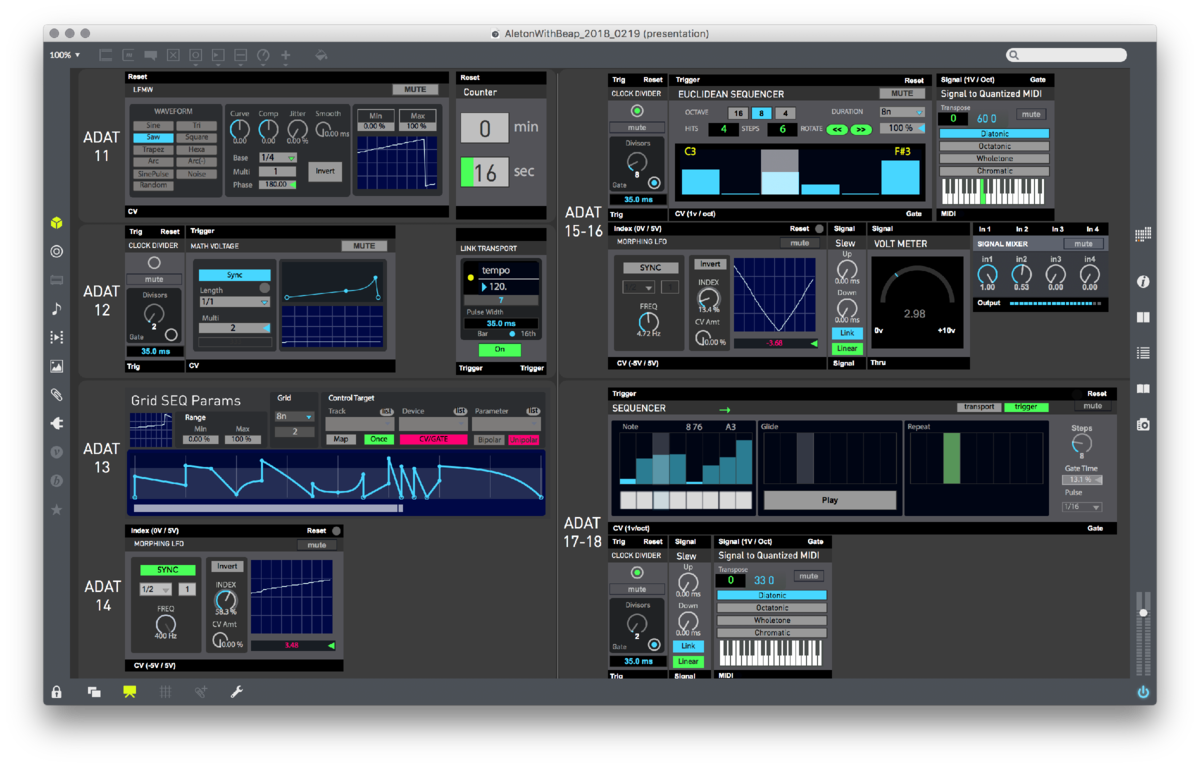Screen dimensions: 1200x767
Task: Select Wholetone scale in ADAT 15-16 quantizer
Action: (x=994, y=158)
